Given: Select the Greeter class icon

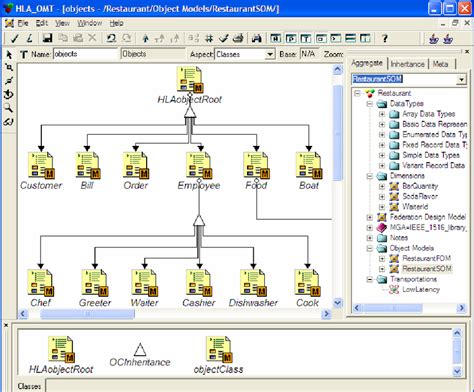Looking at the screenshot, I should coord(95,283).
